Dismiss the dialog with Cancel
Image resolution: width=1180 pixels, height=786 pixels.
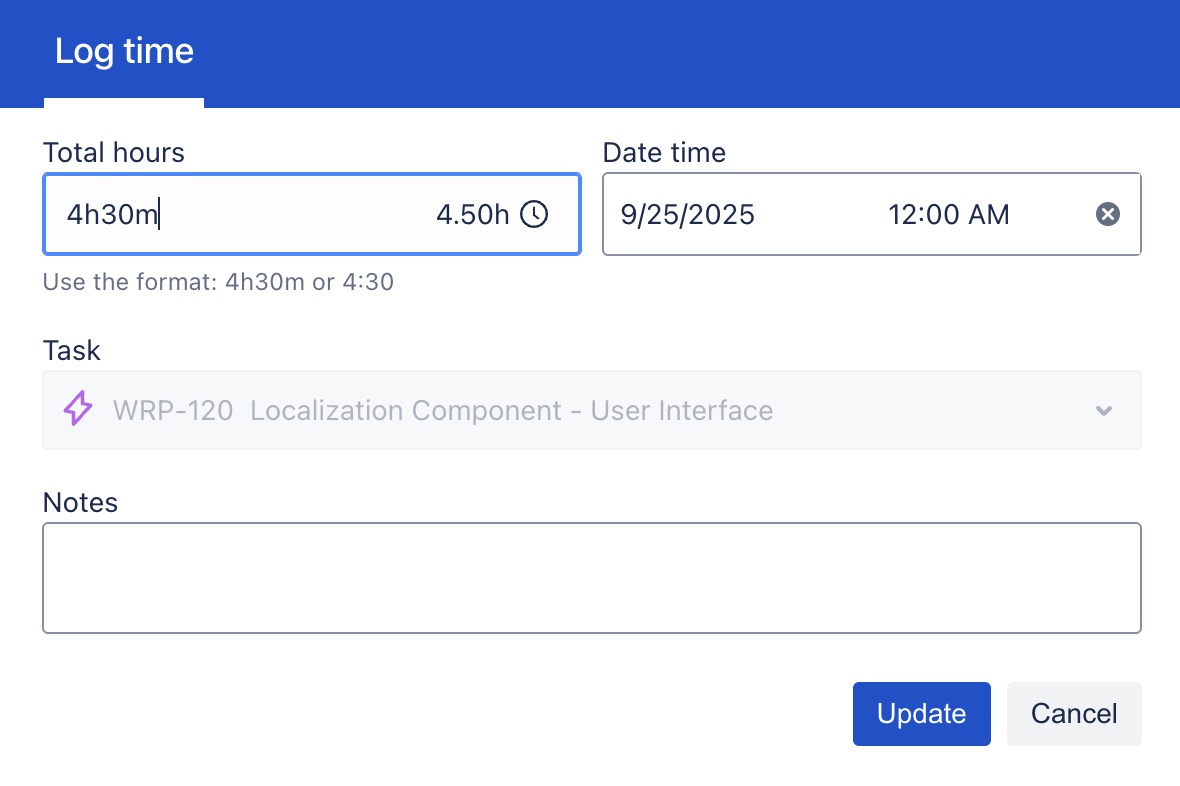coord(1073,714)
